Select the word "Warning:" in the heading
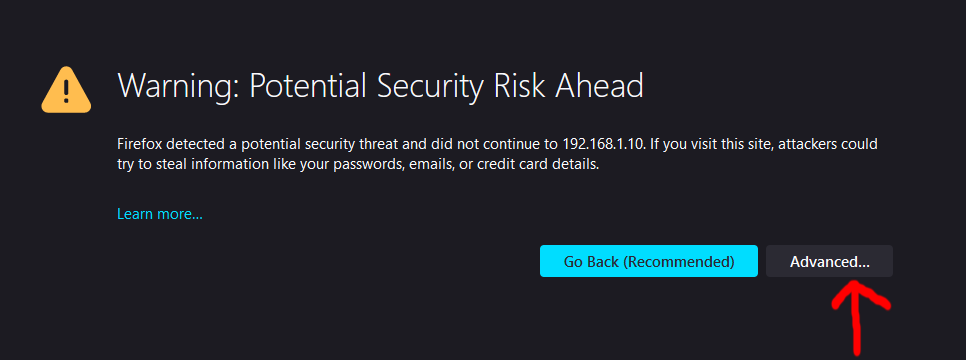 [179, 86]
